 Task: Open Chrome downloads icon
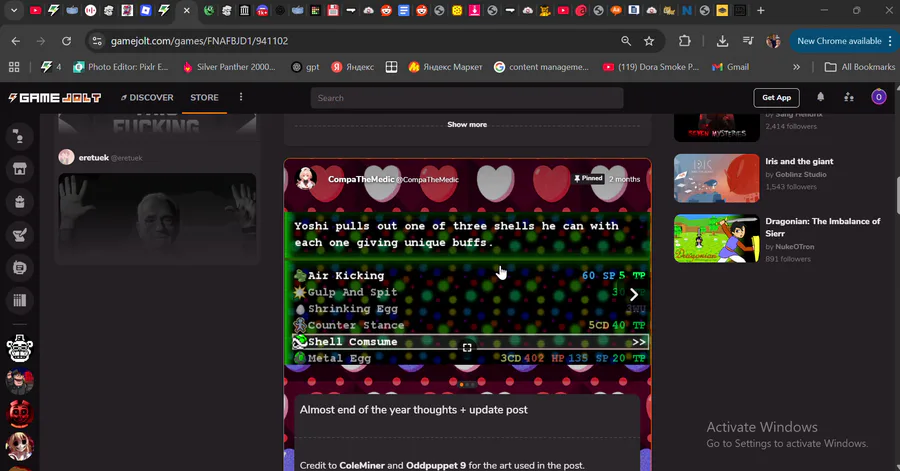coord(722,41)
